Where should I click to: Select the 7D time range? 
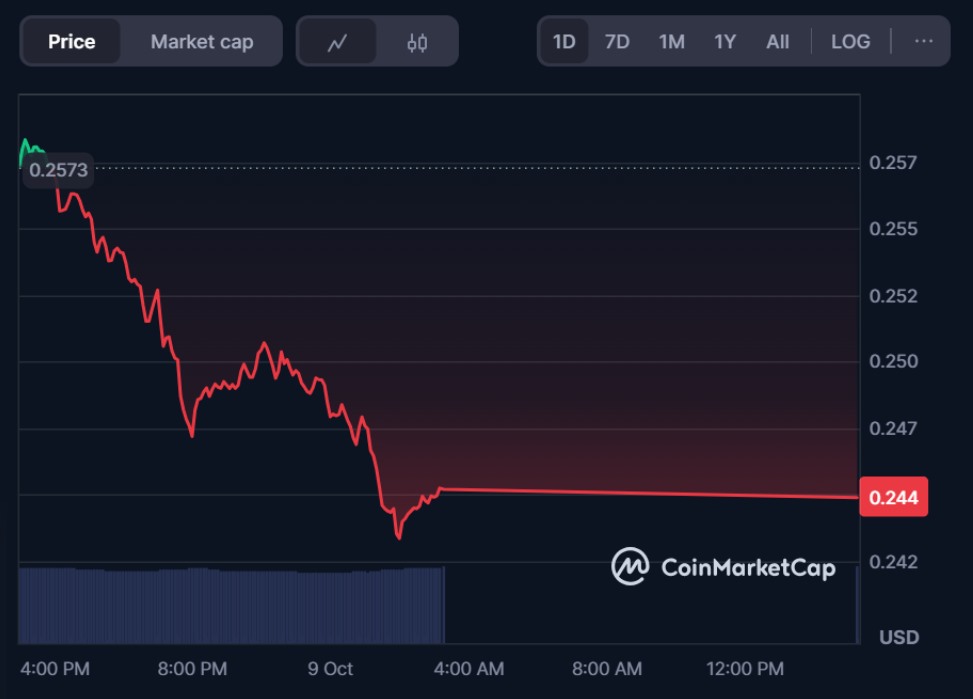tap(617, 42)
